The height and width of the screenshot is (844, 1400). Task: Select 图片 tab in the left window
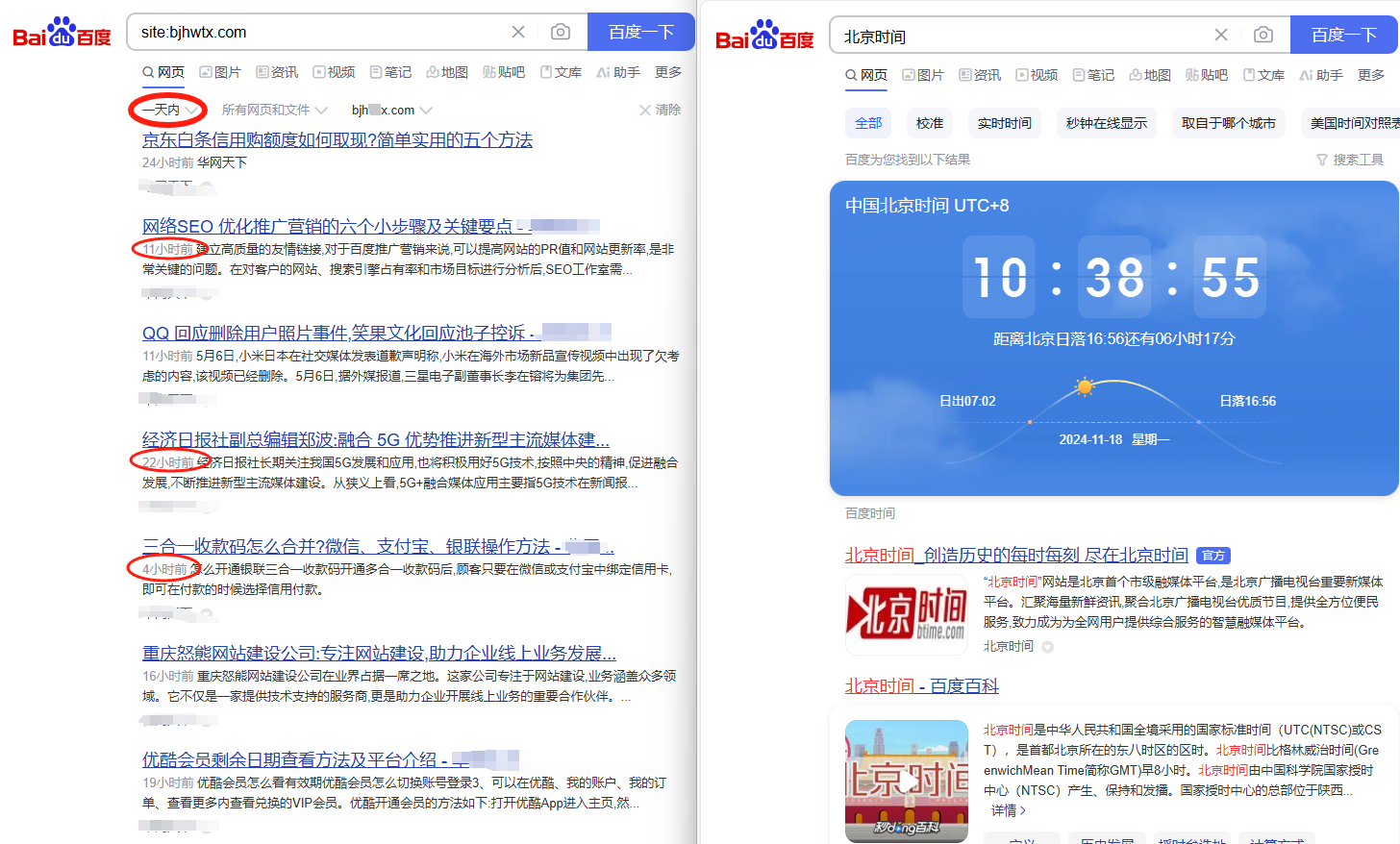pos(220,72)
